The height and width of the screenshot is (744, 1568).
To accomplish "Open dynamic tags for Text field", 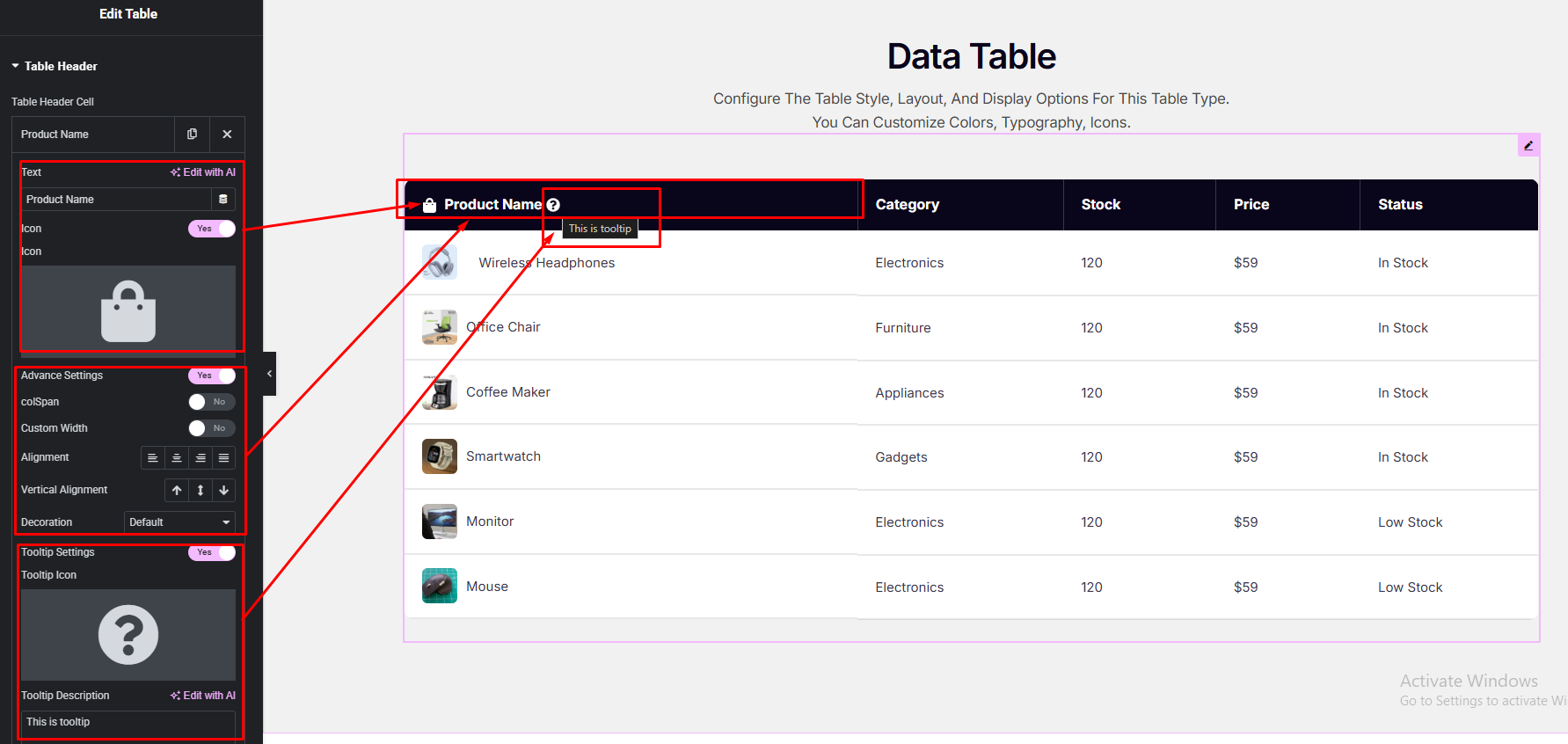I will coord(223,200).
